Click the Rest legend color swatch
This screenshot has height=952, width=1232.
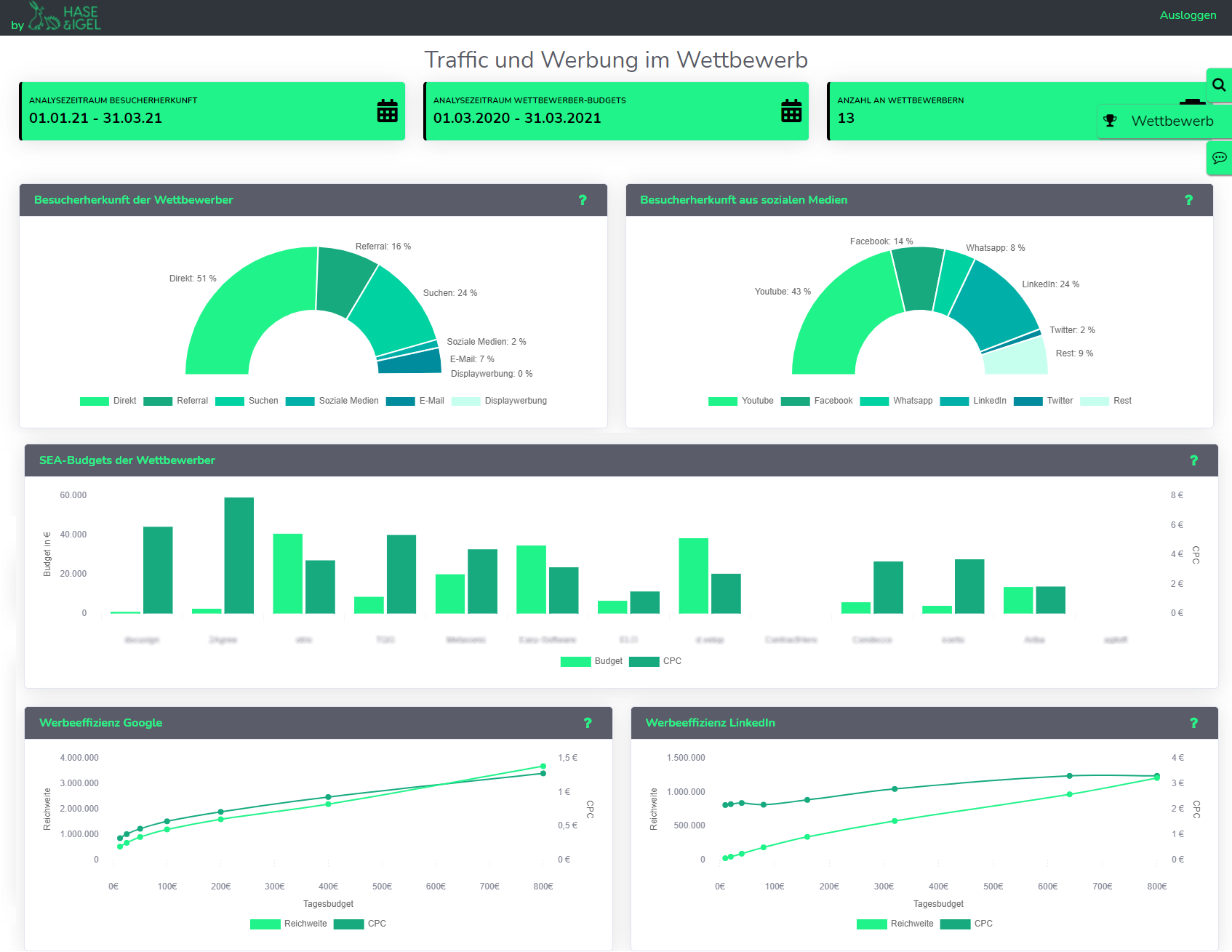pos(1095,401)
